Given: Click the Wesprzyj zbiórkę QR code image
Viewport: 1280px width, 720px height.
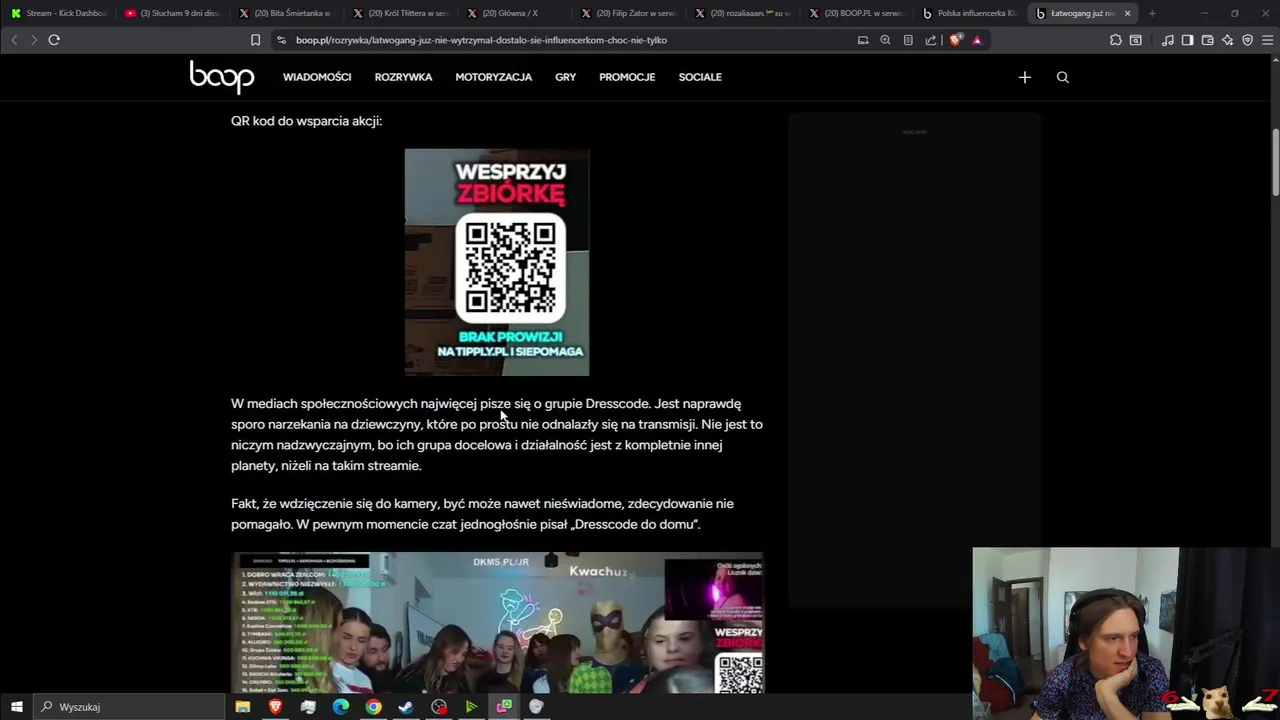Looking at the screenshot, I should click(x=497, y=262).
